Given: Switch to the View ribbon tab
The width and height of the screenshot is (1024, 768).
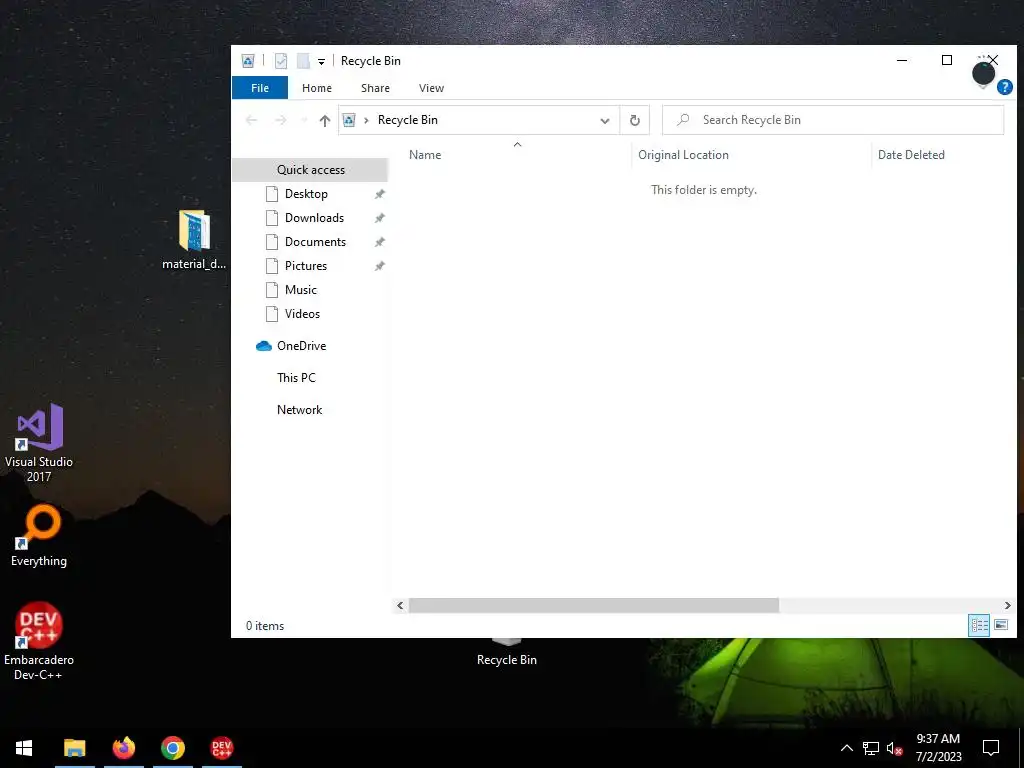Looking at the screenshot, I should point(431,88).
